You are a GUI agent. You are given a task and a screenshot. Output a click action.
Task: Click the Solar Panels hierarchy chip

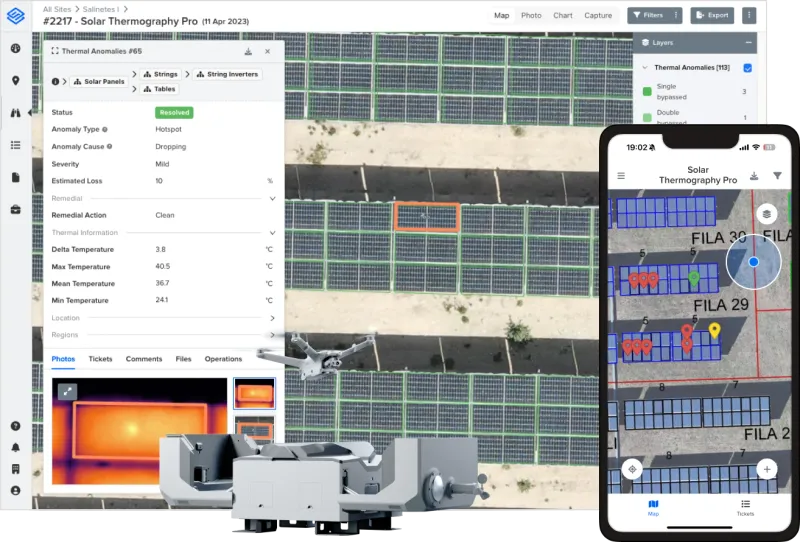99,82
